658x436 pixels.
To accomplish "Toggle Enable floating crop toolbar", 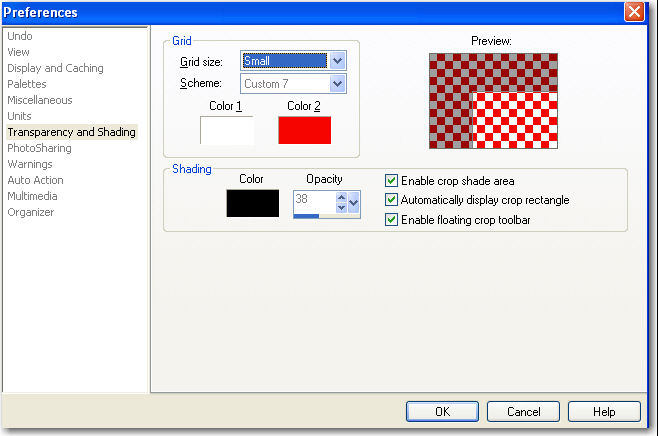I will click(391, 219).
